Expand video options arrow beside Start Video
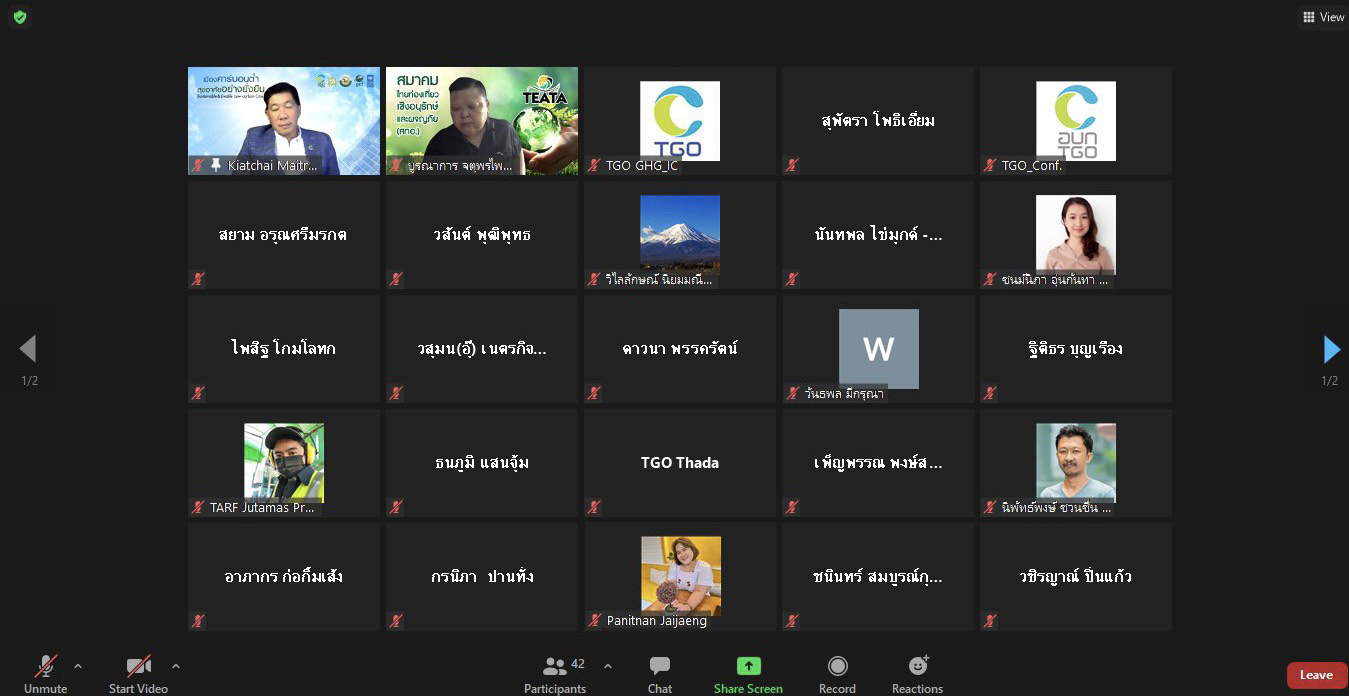This screenshot has height=696, width=1349. 176,666
